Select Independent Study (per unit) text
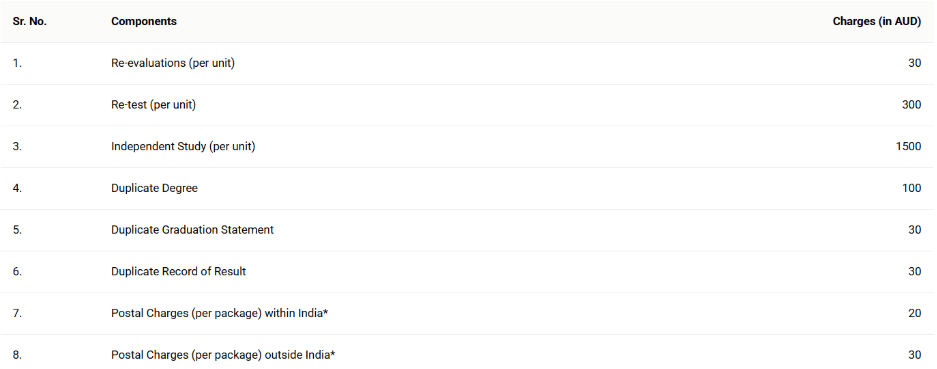The height and width of the screenshot is (369, 937). 183,147
